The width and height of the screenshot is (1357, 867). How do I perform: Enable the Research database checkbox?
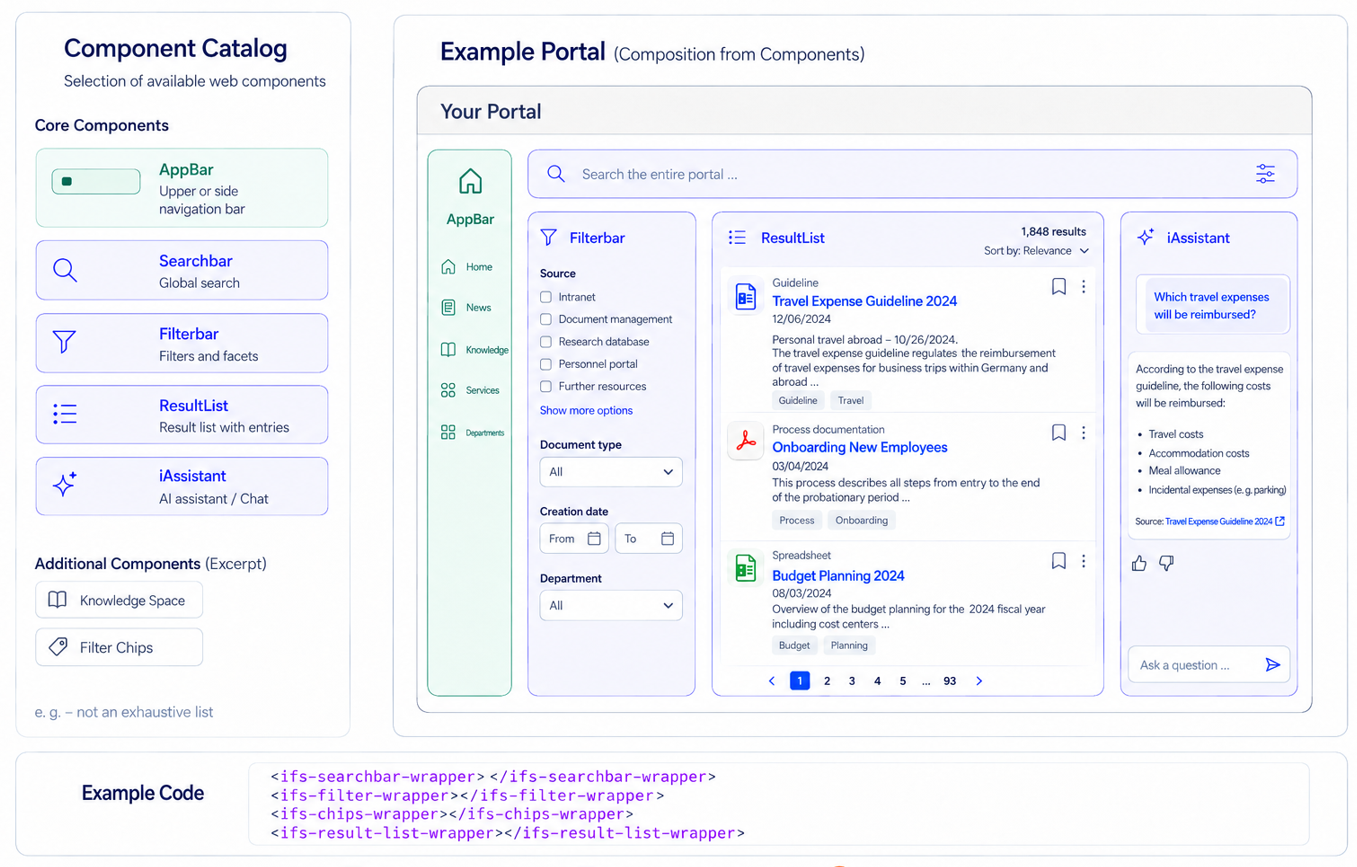(x=546, y=342)
